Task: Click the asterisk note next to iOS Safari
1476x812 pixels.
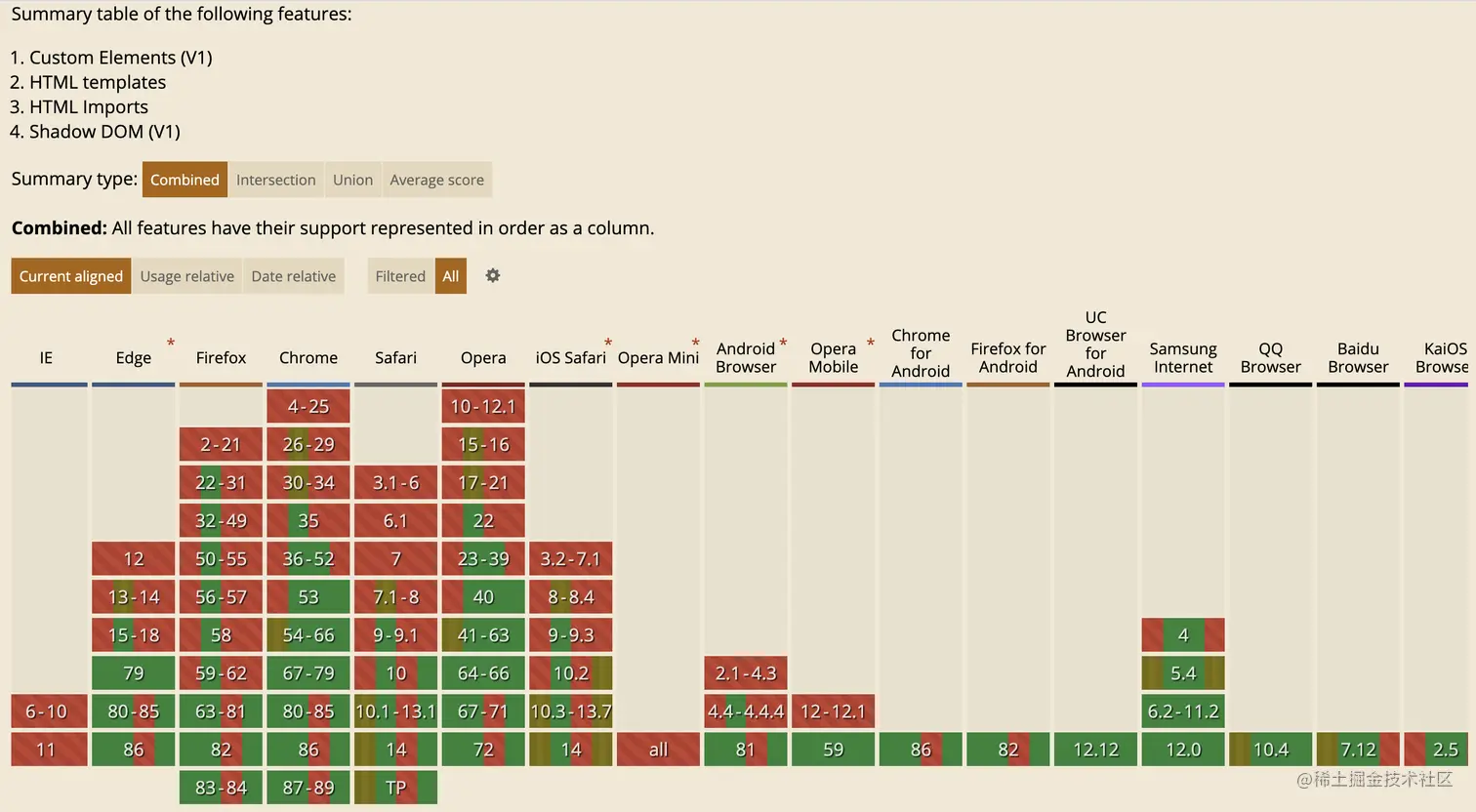Action: 608,343
